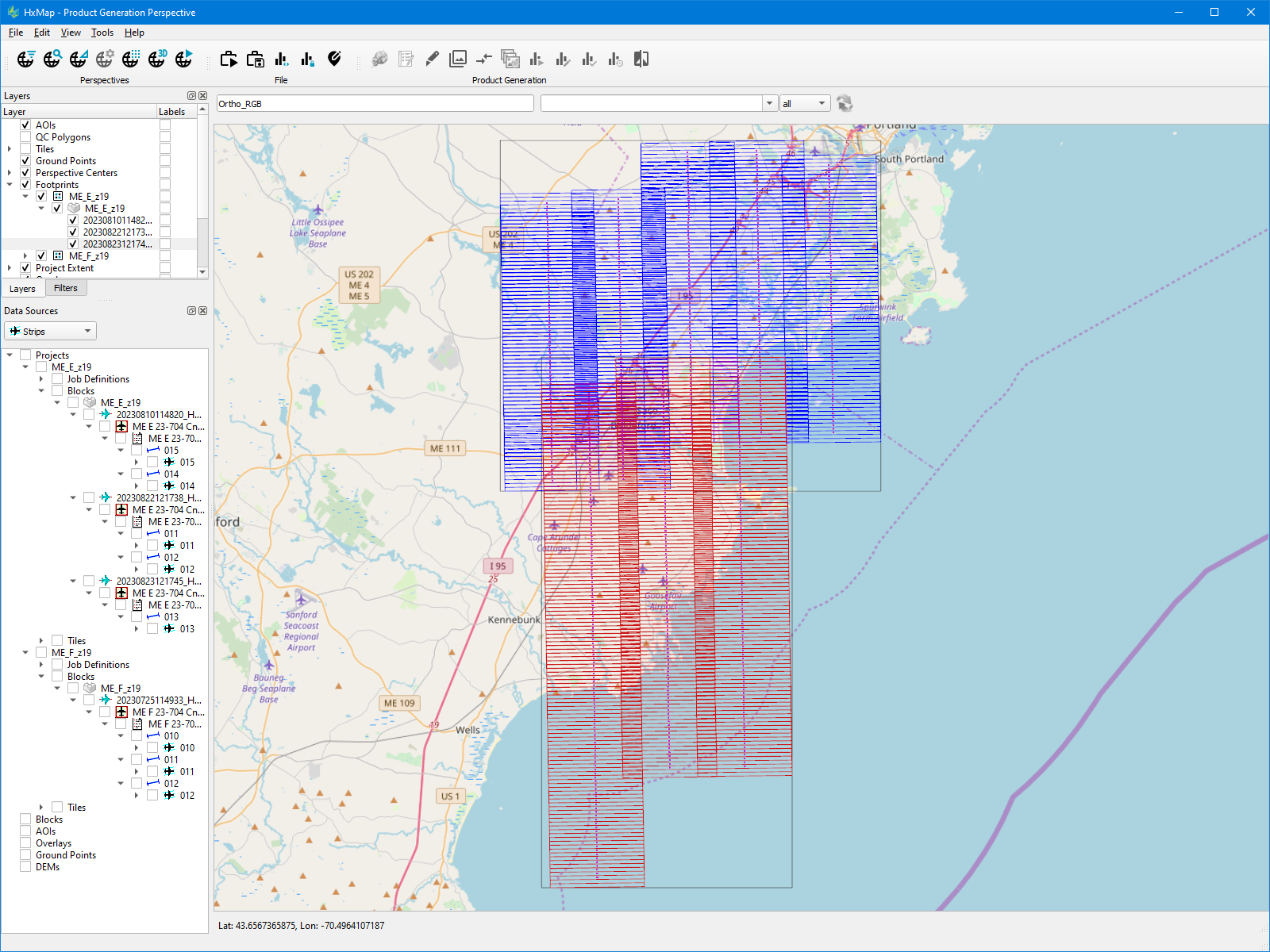Collapse the Footprints layer group
The image size is (1270, 952).
(10, 185)
